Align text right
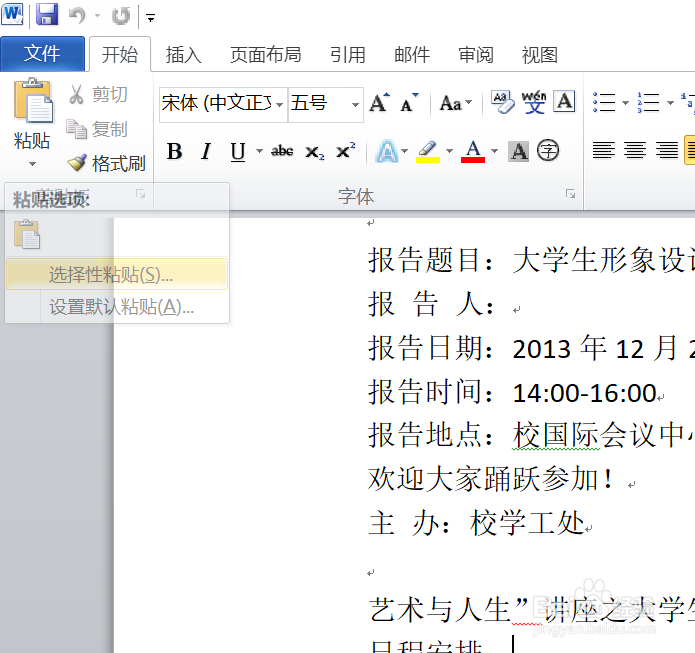This screenshot has height=653, width=695. click(667, 150)
